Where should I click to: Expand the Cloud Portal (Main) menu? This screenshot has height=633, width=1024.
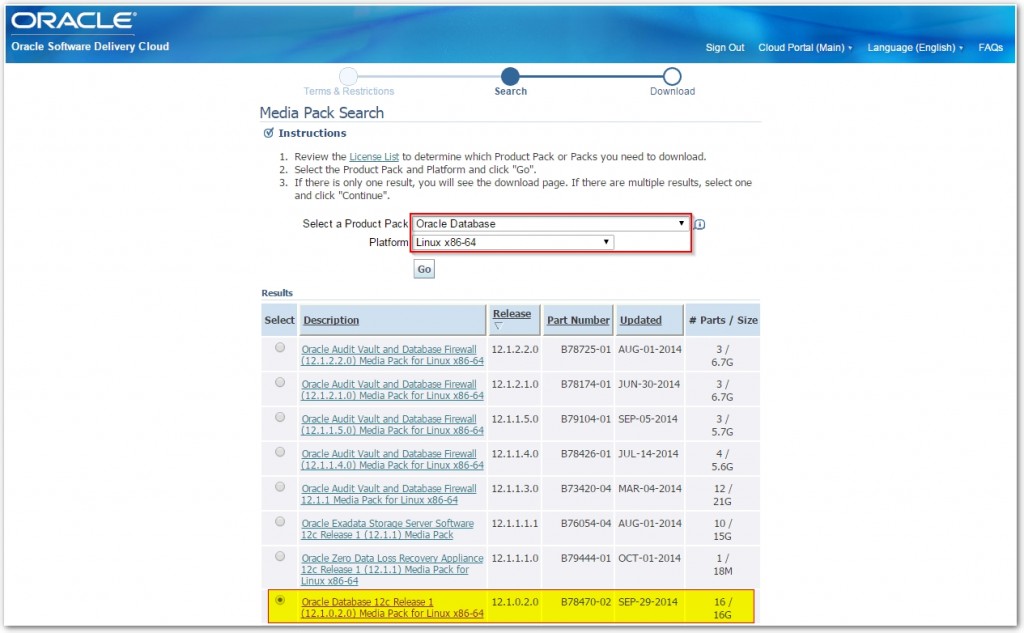point(805,47)
